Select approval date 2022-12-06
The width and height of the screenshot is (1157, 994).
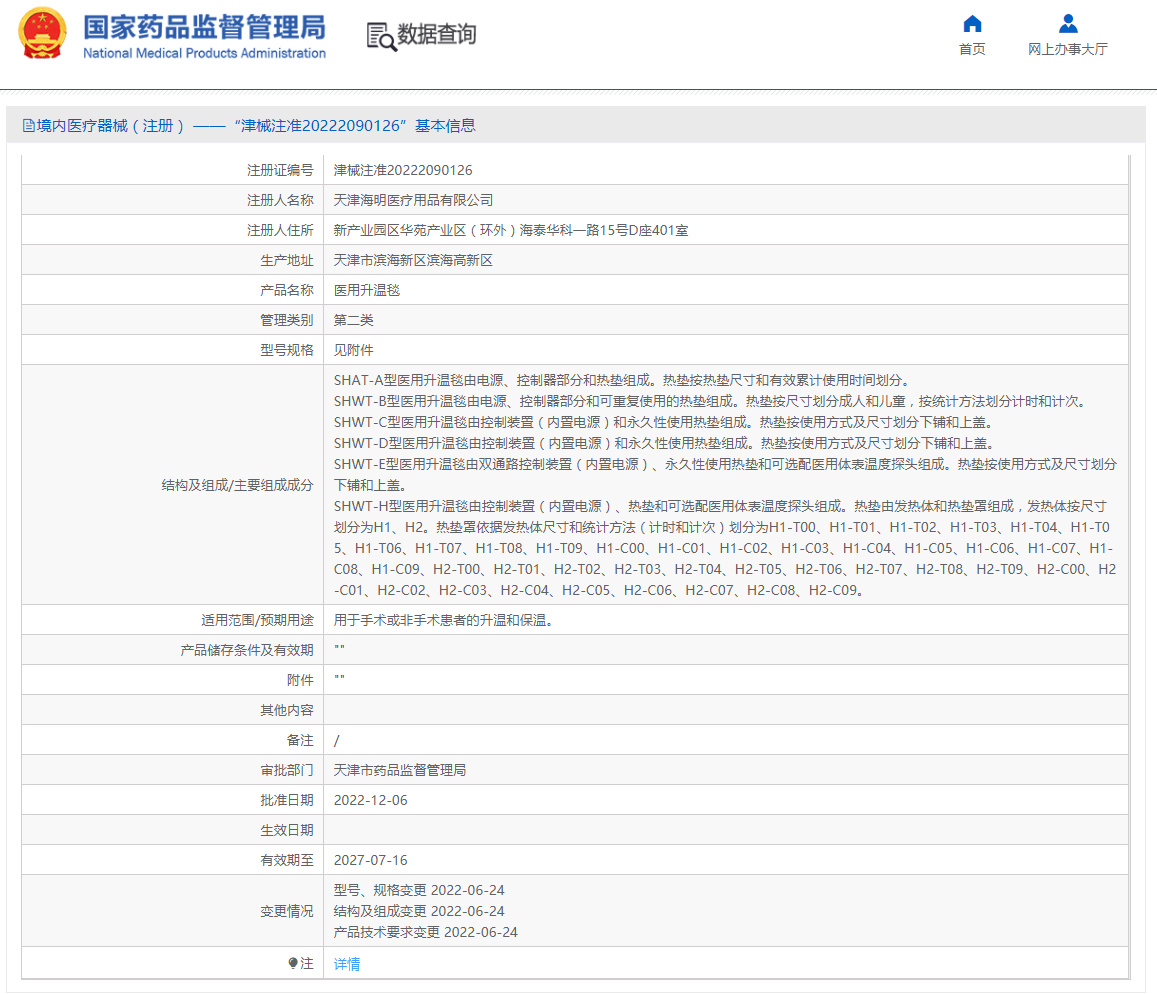coord(370,800)
